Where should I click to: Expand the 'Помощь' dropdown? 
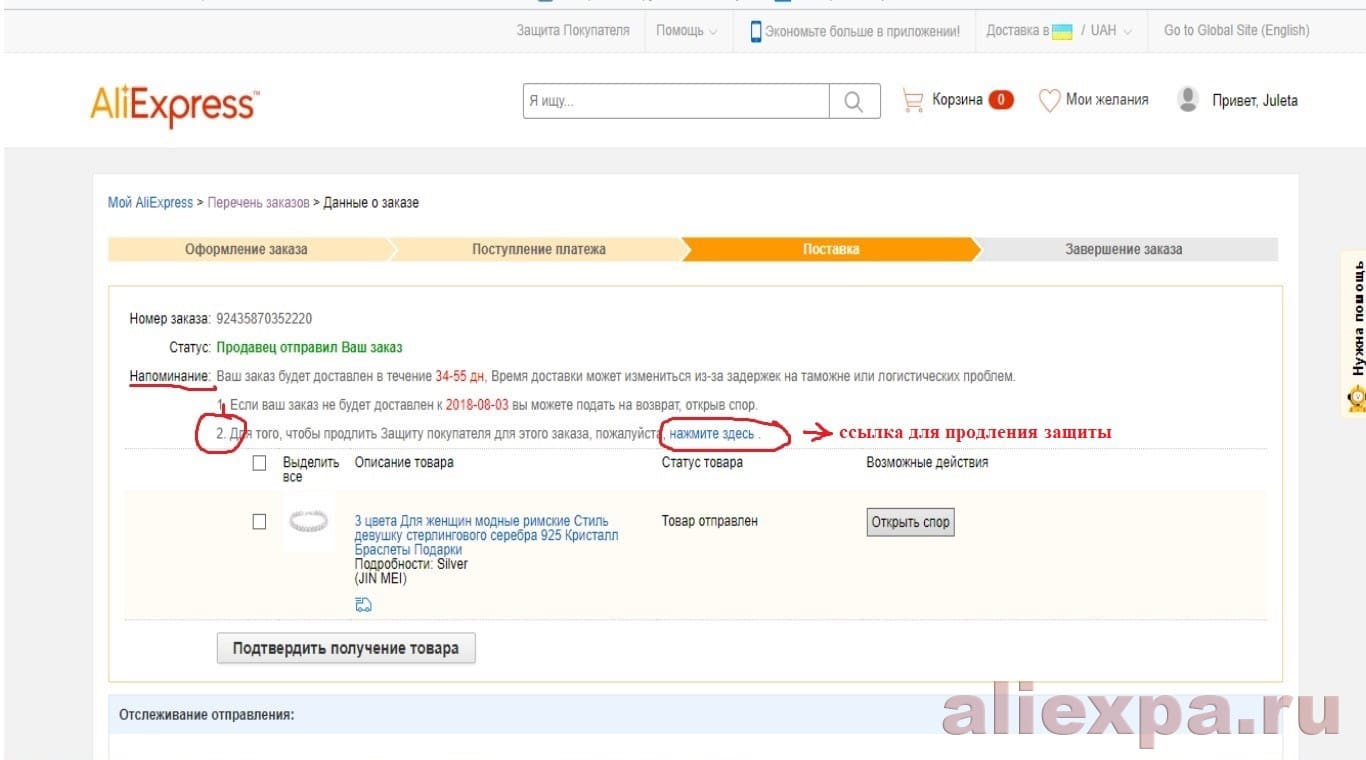[x=686, y=31]
